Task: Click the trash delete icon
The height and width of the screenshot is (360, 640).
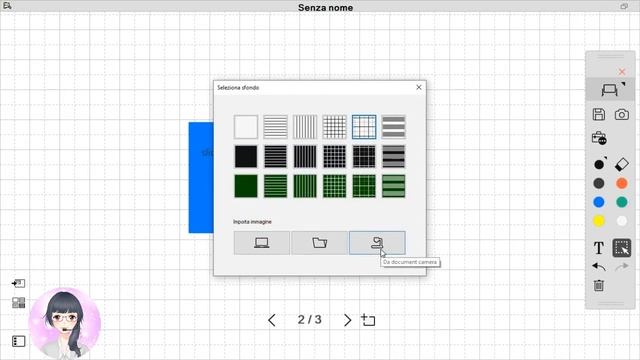Action: (x=599, y=285)
